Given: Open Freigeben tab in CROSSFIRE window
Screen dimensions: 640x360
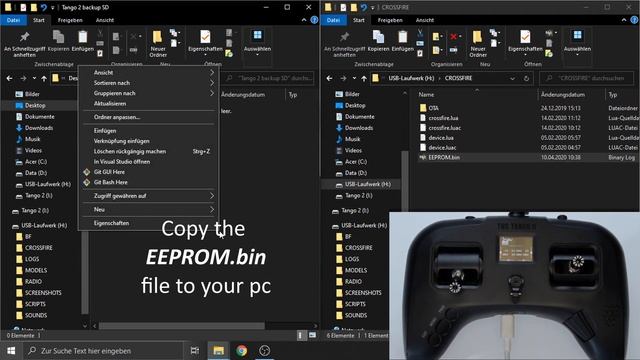Looking at the screenshot, I should (390, 20).
